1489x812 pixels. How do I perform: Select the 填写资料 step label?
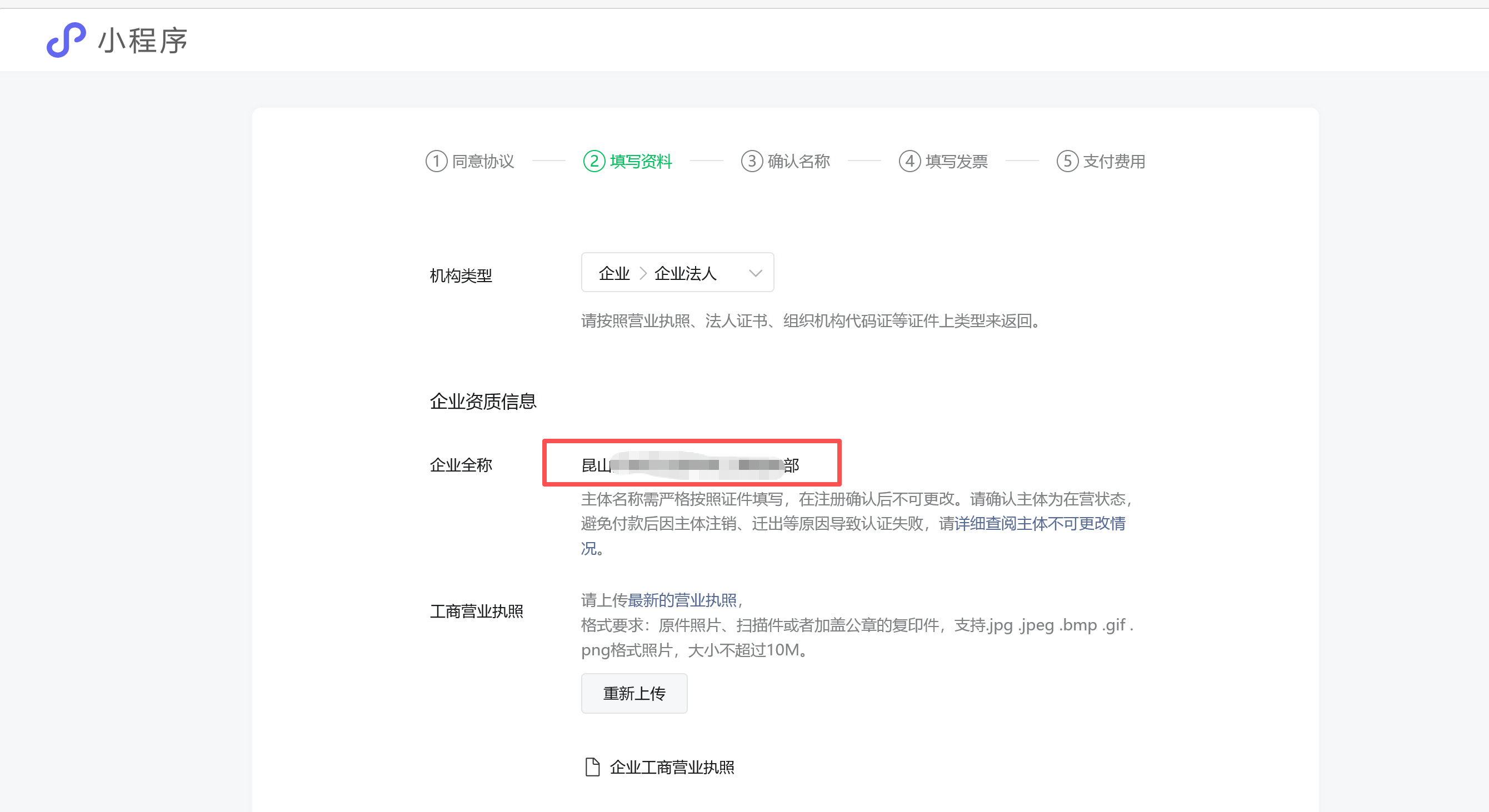click(641, 161)
